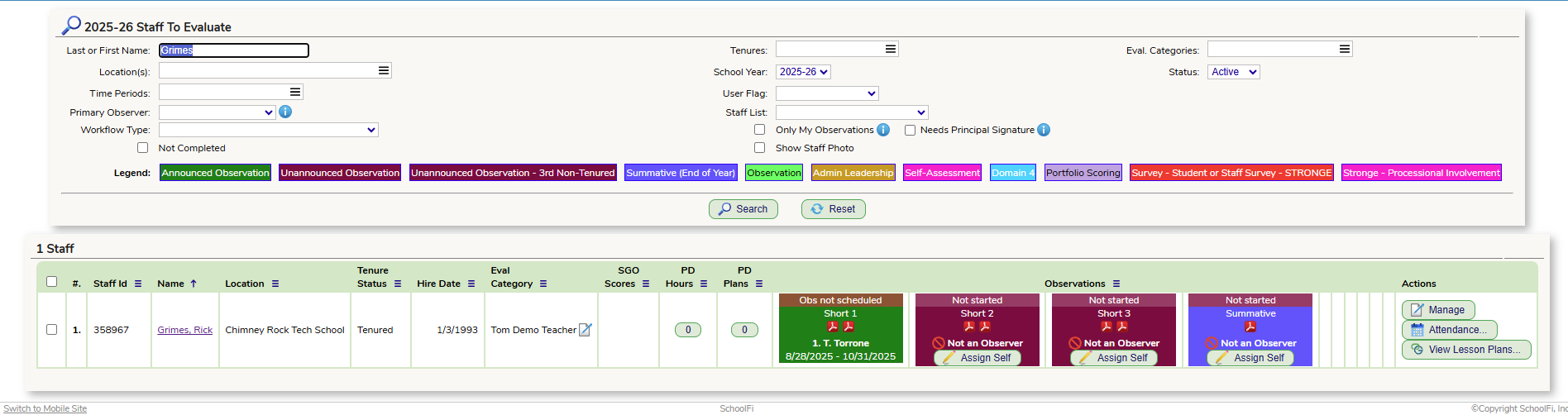Image resolution: width=1568 pixels, height=415 pixels.
Task: Open first PDF icon under Short 2
Action: 969,327
